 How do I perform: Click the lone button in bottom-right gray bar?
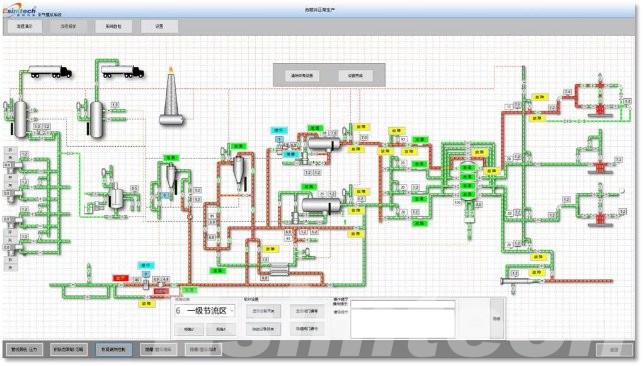click(614, 350)
